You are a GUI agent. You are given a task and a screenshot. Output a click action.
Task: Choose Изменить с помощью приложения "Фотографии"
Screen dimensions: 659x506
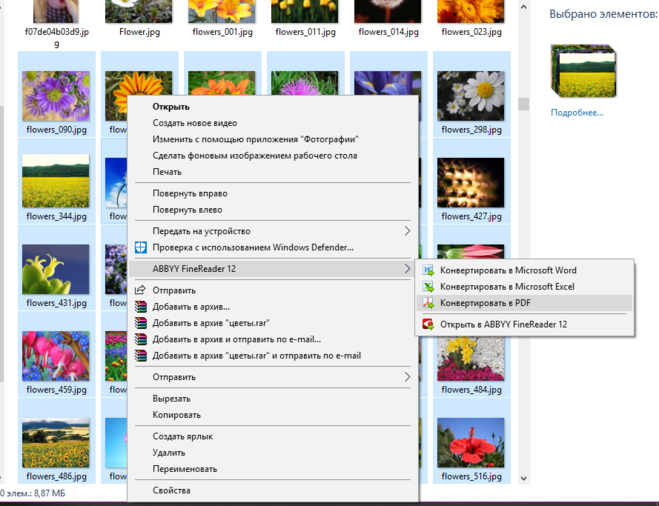256,139
